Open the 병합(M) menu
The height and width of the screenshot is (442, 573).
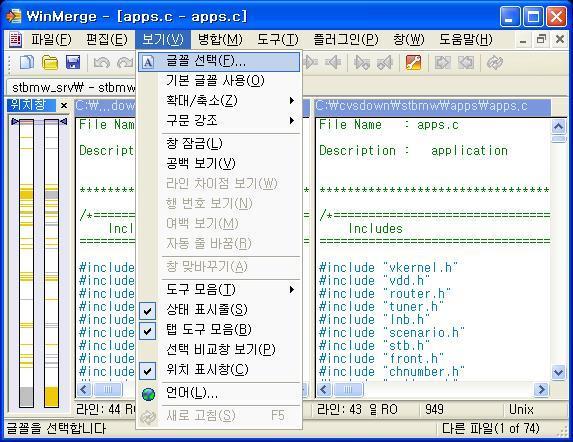220,39
